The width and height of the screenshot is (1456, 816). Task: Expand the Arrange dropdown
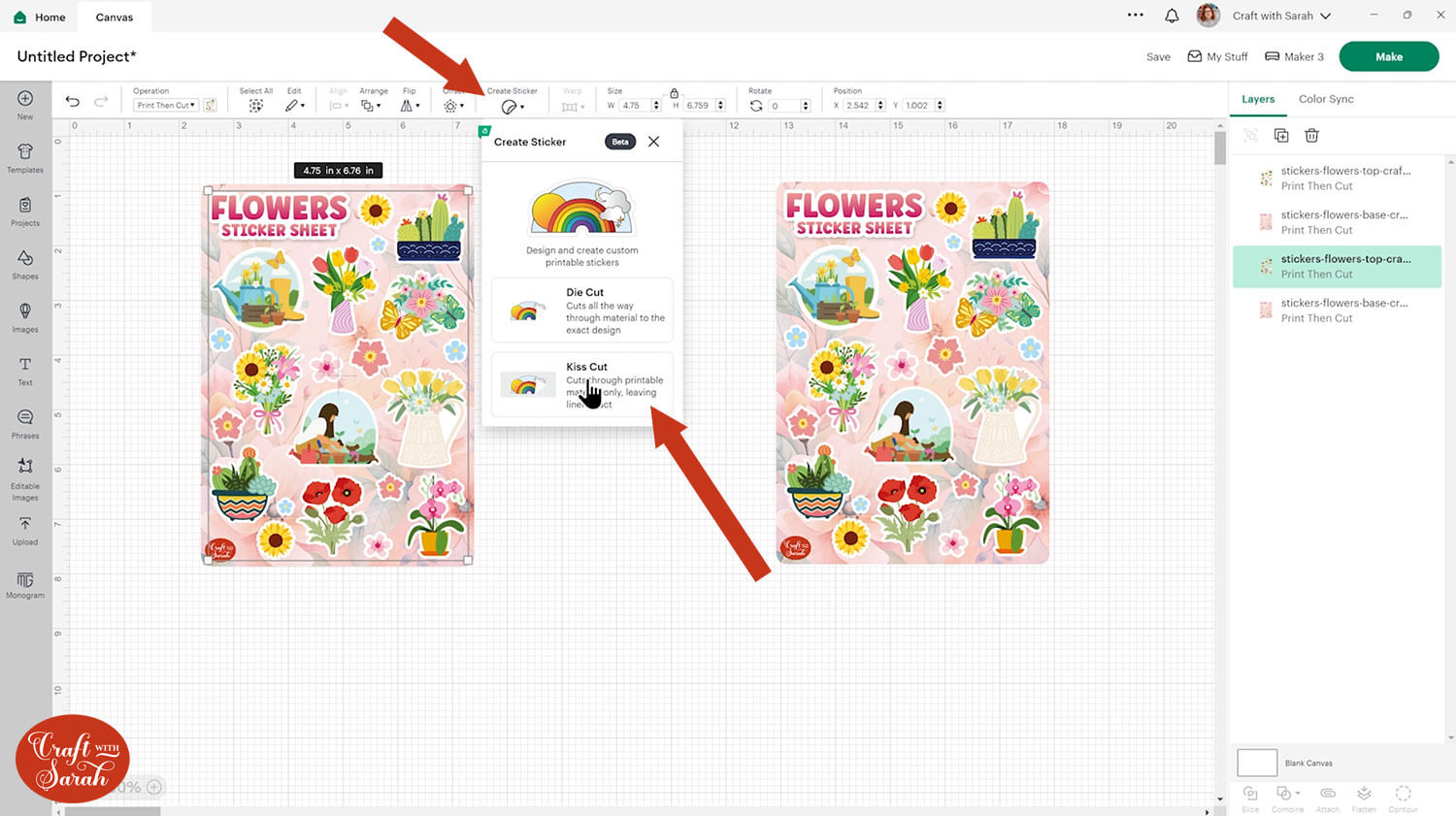click(x=371, y=106)
